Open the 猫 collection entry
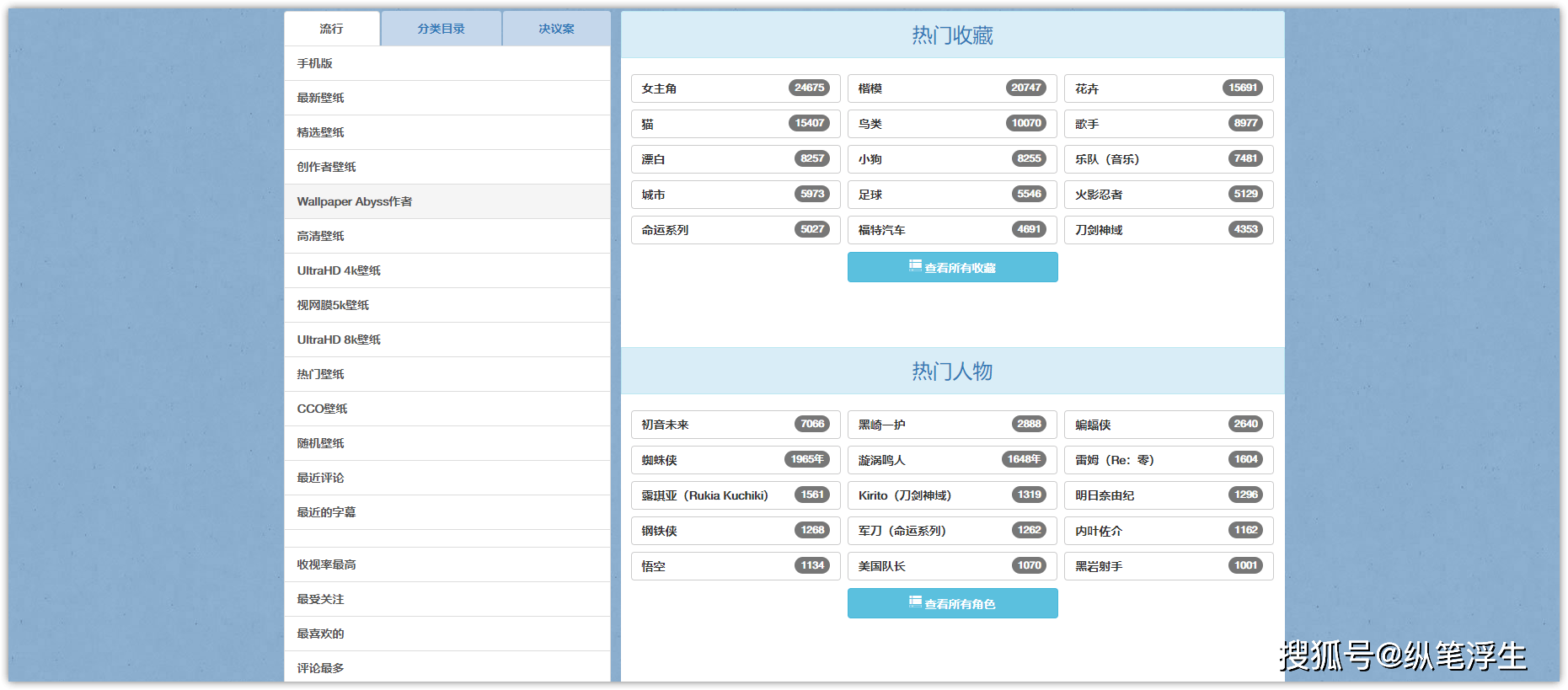Viewport: 1568px width, 690px height. tap(735, 124)
